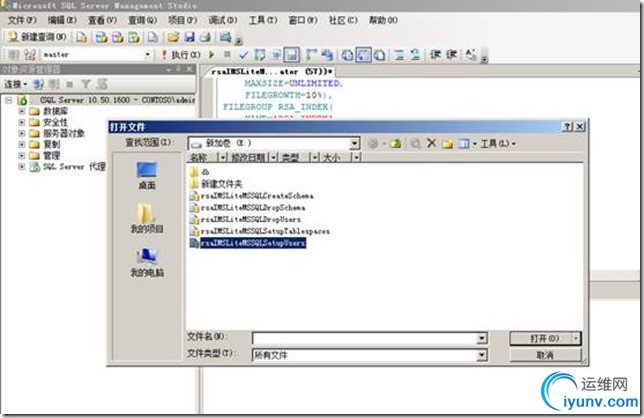Expand the 数据库 folder node
644x418 pixels.
[22, 111]
